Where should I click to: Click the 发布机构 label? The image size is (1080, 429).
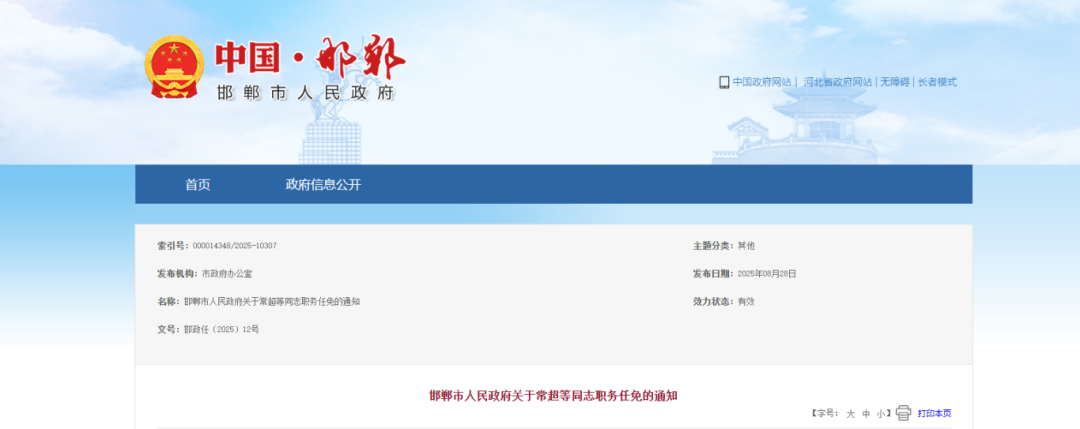[177, 273]
